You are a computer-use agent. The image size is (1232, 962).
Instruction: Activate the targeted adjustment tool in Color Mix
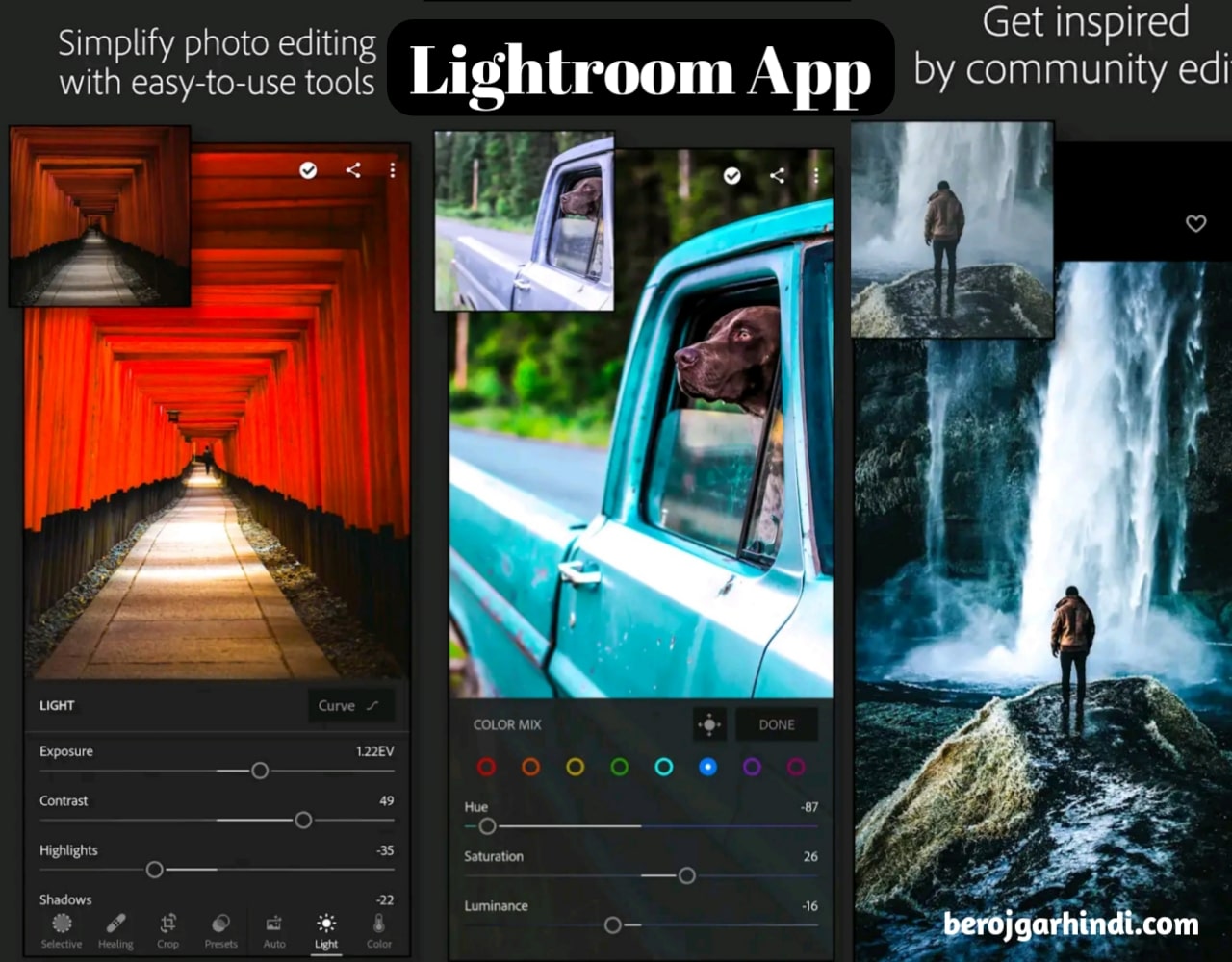tap(709, 724)
